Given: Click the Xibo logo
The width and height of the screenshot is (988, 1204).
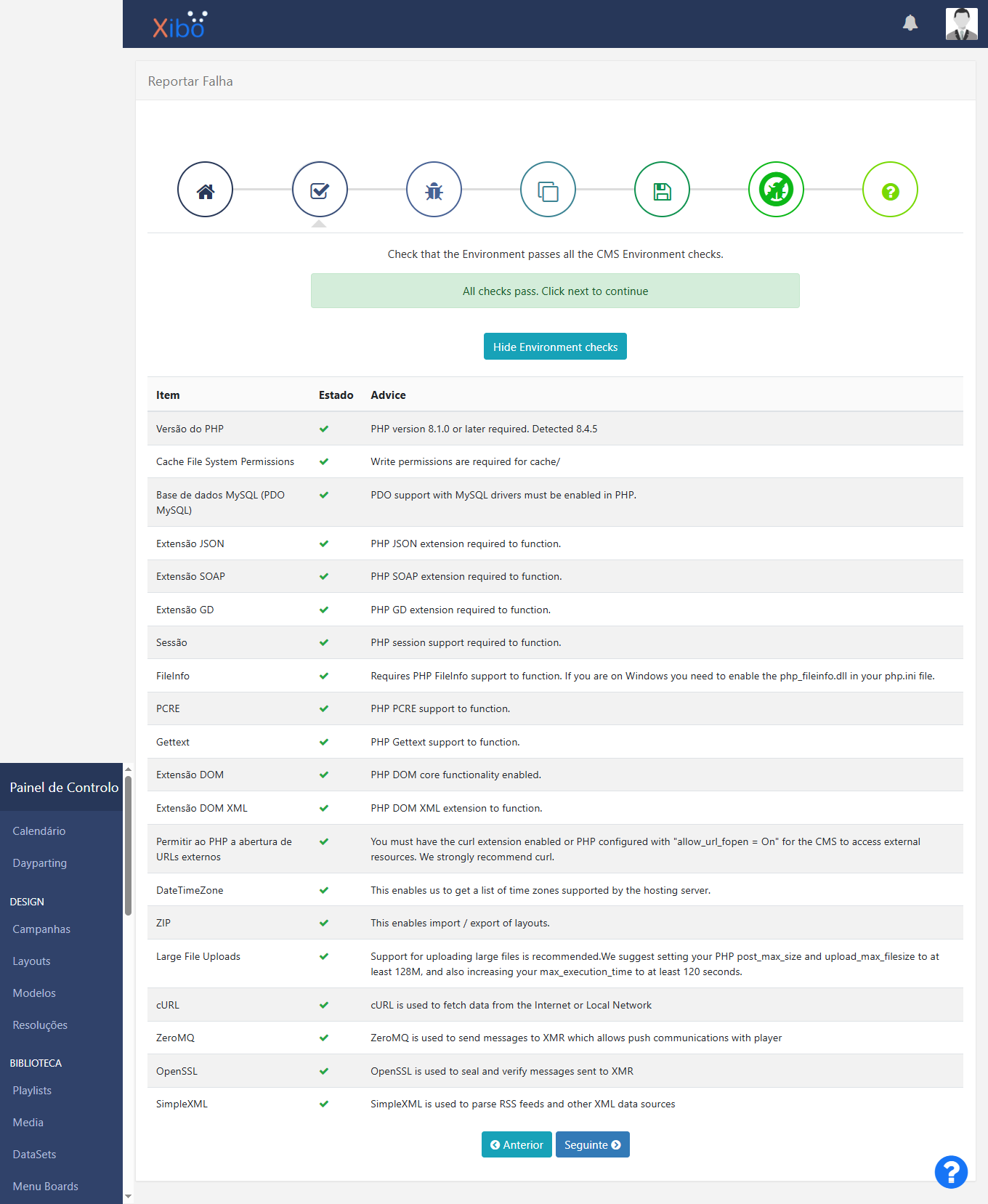Looking at the screenshot, I should (179, 25).
